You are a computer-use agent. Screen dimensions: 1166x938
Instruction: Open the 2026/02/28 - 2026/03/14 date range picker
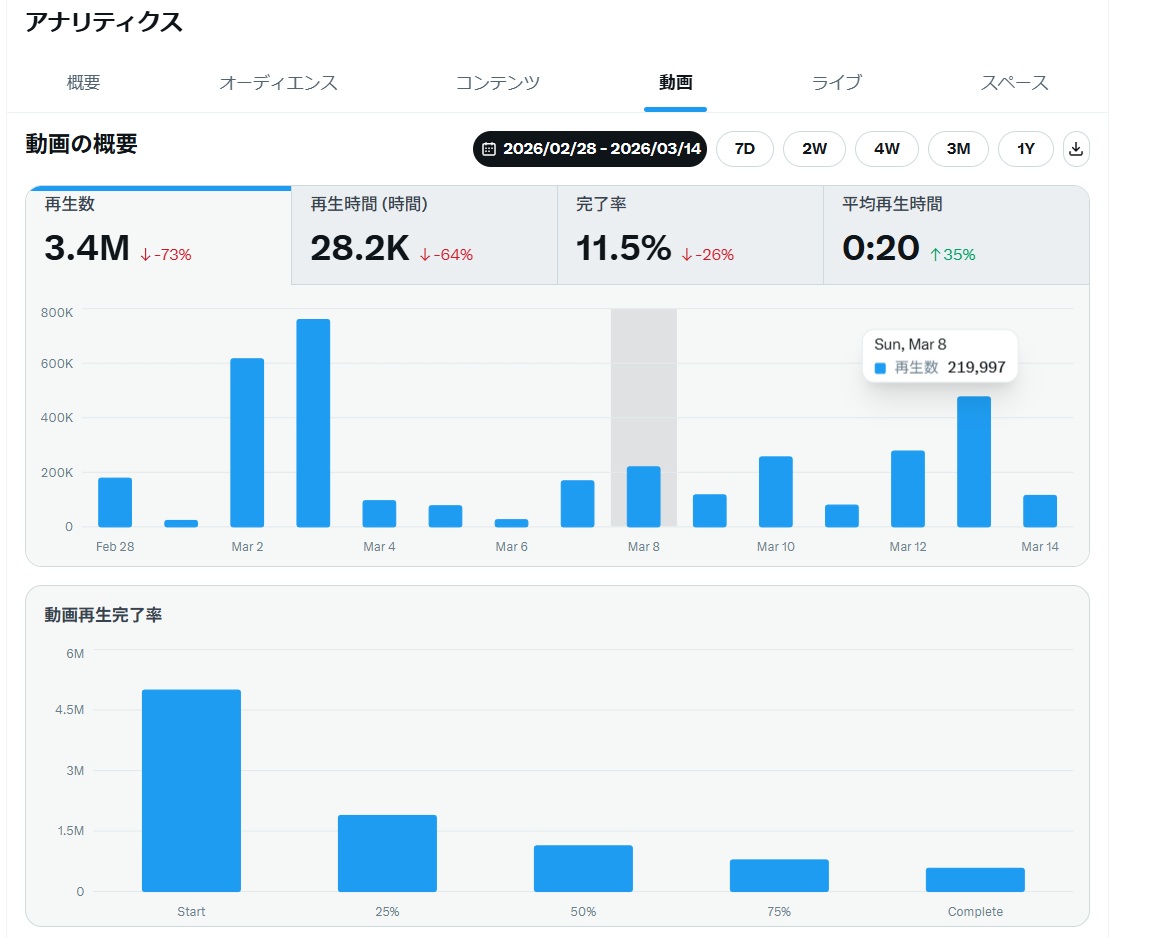point(590,149)
